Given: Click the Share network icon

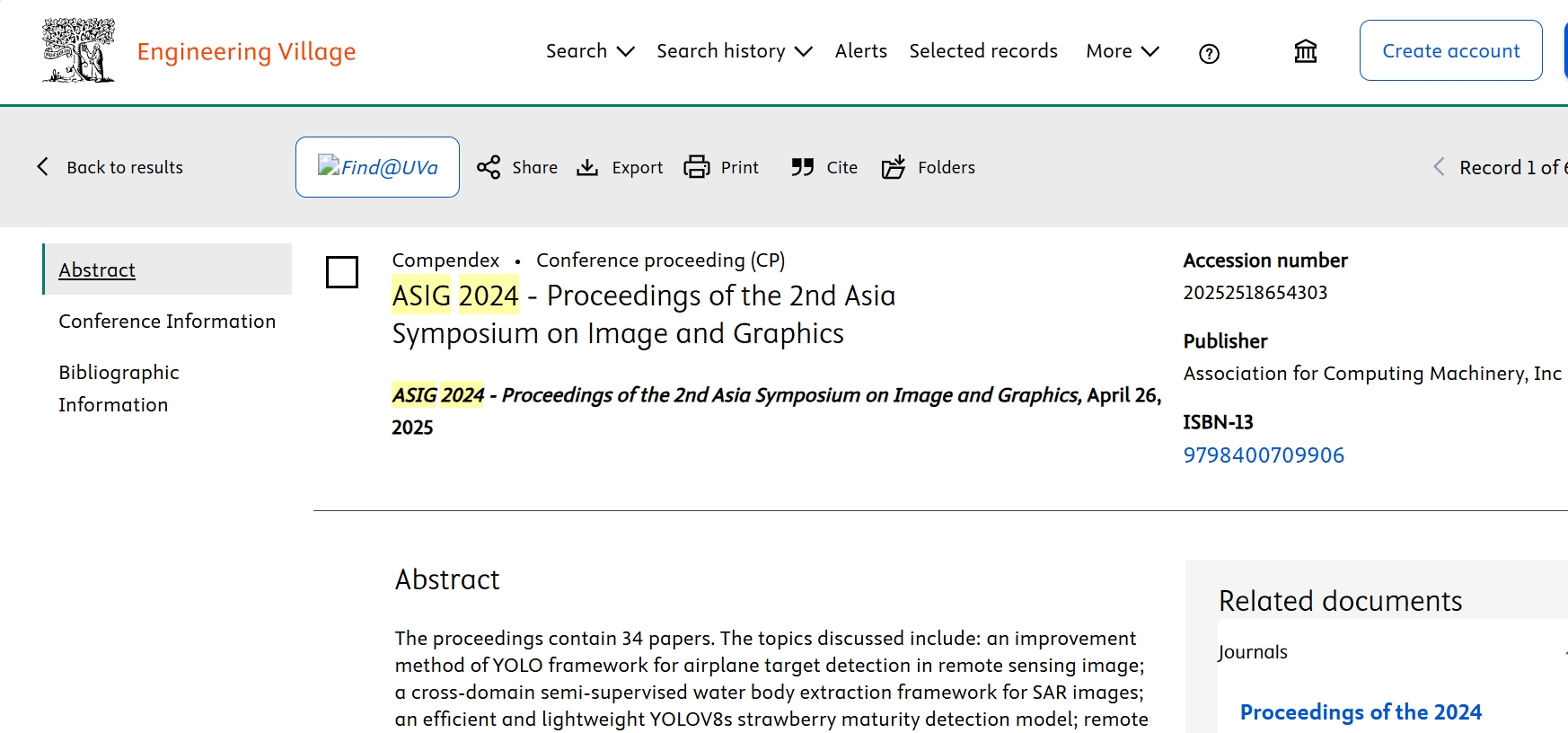Looking at the screenshot, I should point(489,167).
